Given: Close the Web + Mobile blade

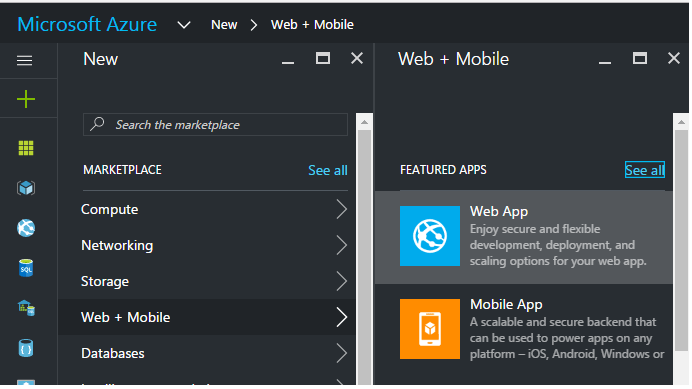Looking at the screenshot, I should pyautogui.click(x=673, y=58).
